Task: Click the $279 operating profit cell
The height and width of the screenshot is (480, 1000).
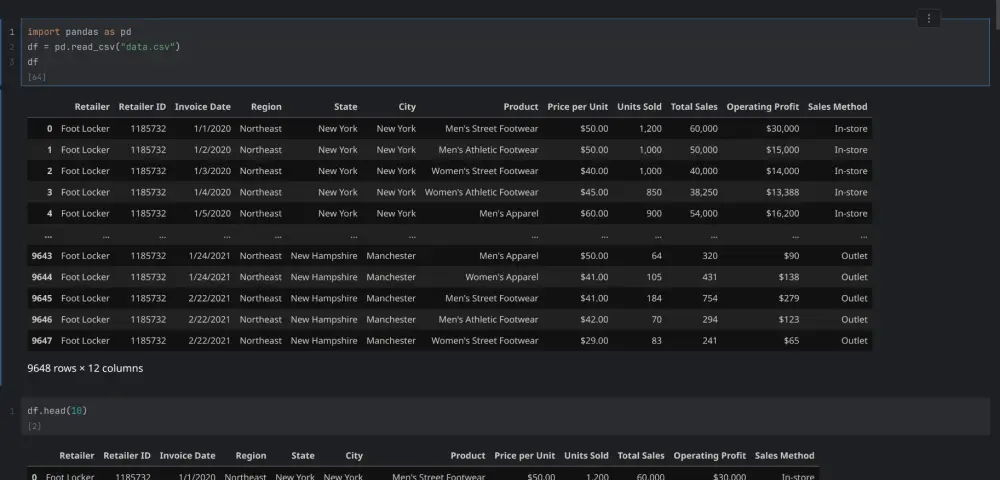Action: (789, 298)
